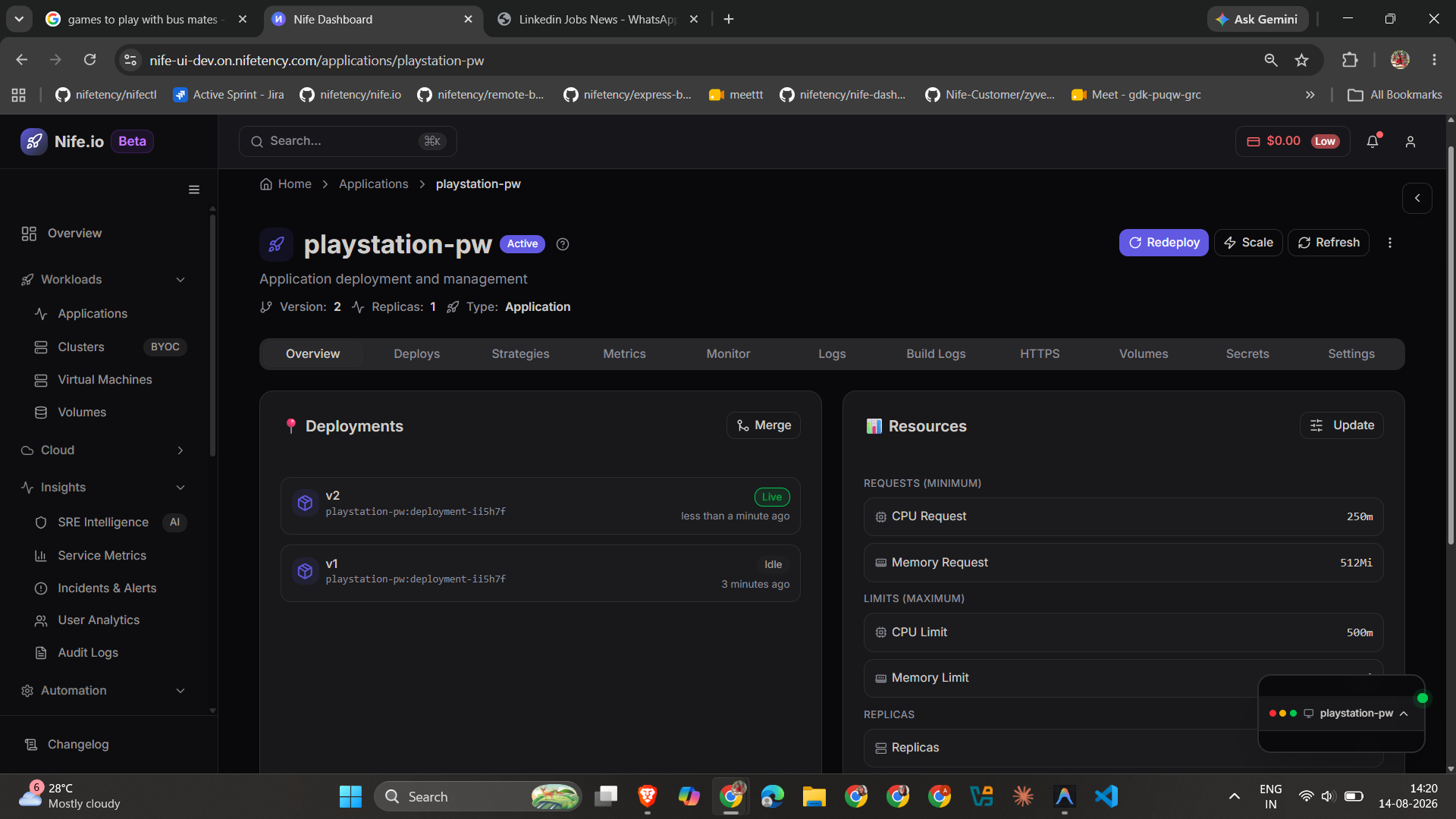Click the Scale button
1456x819 pixels.
[x=1248, y=243]
